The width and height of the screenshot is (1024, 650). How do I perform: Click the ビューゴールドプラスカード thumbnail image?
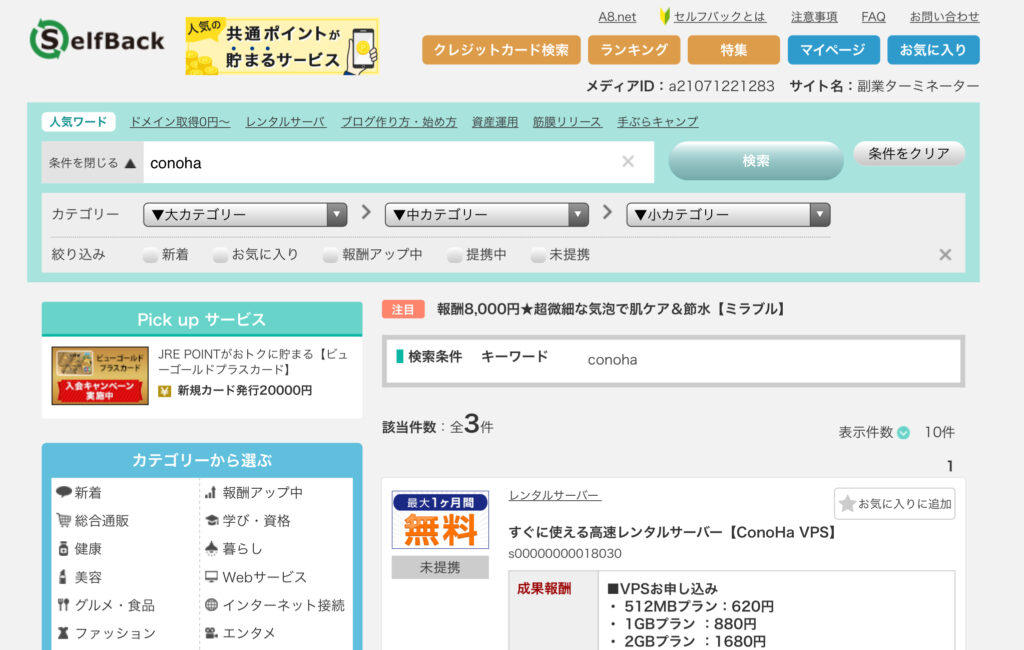(x=100, y=376)
